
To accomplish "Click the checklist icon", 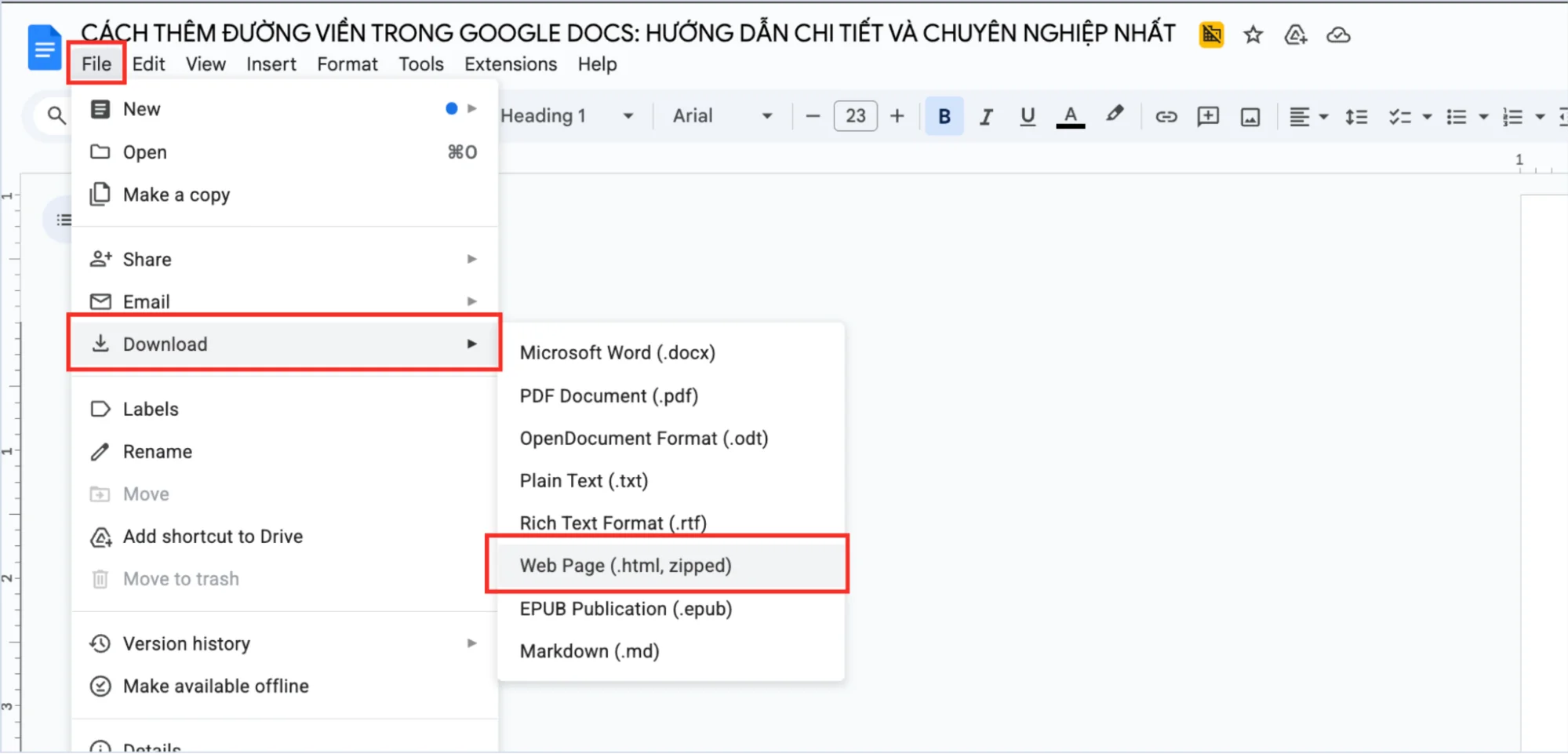I will pyautogui.click(x=1399, y=117).
